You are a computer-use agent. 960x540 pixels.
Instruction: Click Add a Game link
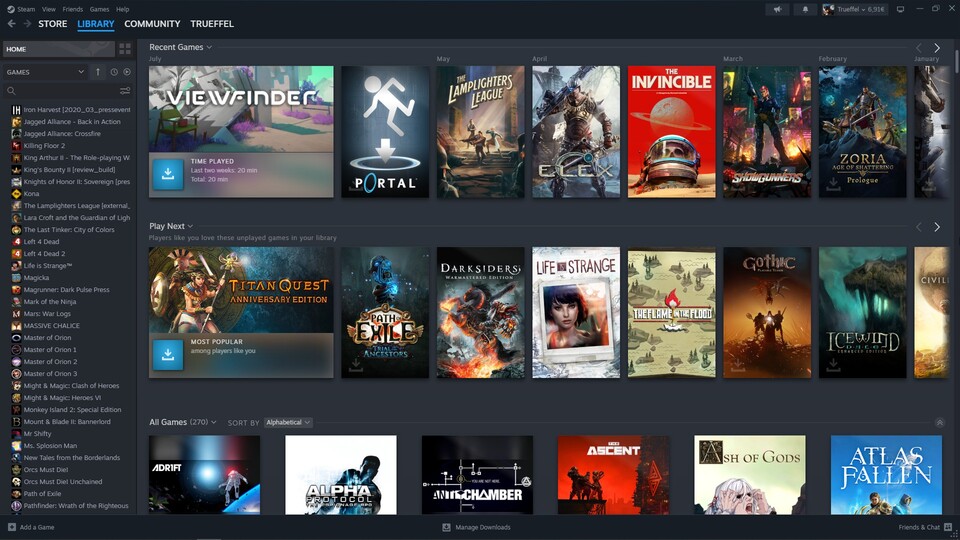pyautogui.click(x=37, y=527)
